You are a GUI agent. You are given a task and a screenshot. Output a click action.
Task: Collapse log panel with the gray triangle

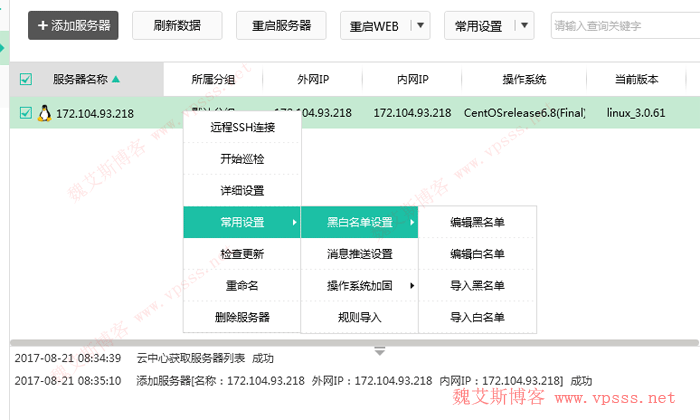point(379,351)
